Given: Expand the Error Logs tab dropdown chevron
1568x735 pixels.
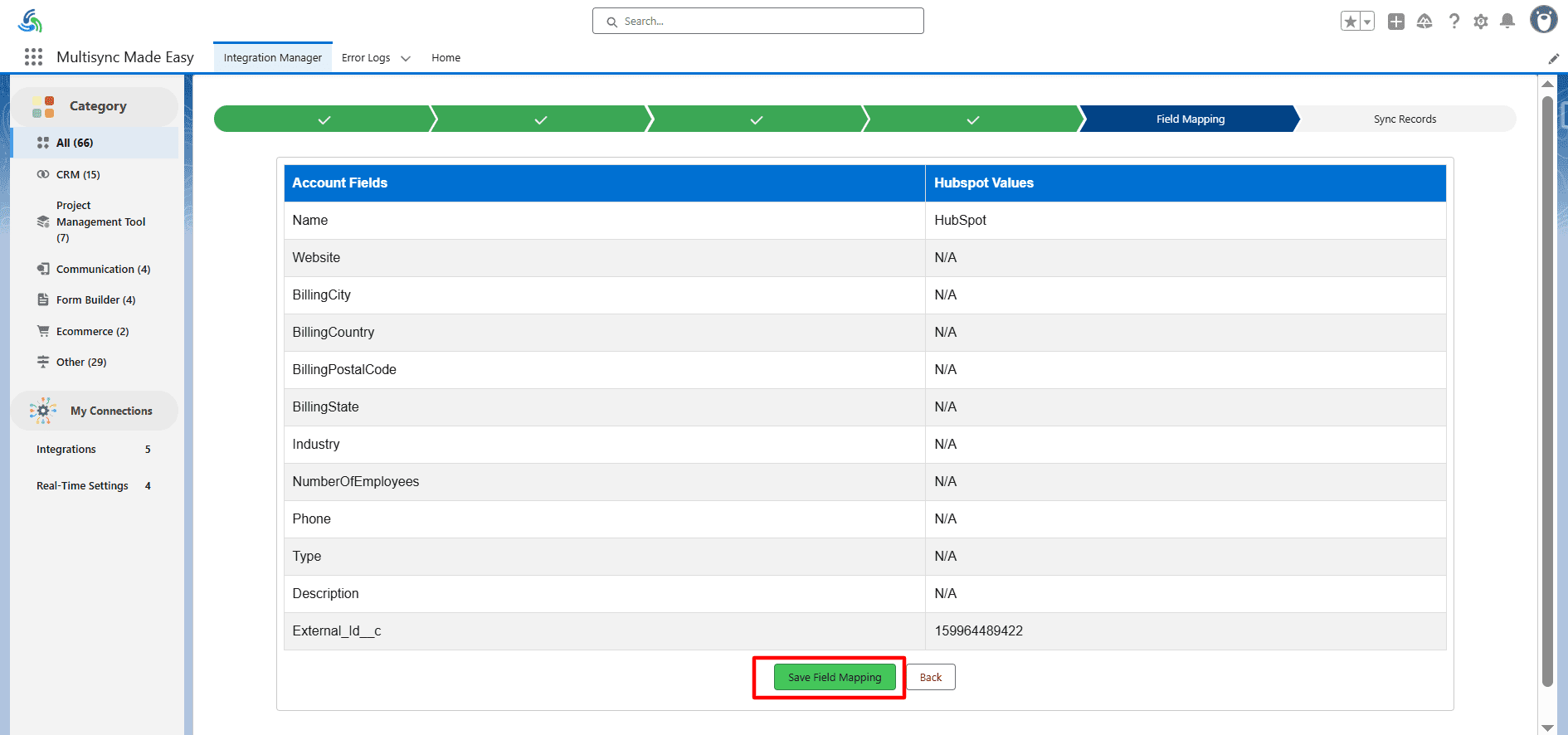Looking at the screenshot, I should 406,58.
